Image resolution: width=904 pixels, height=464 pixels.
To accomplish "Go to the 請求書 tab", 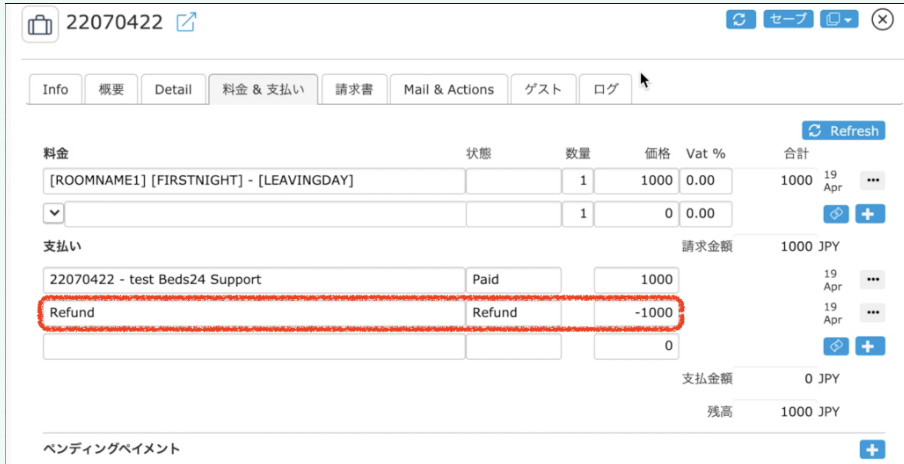I will click(x=353, y=89).
